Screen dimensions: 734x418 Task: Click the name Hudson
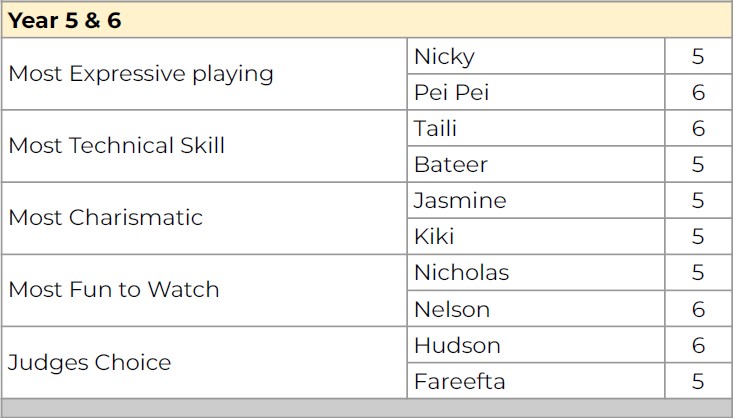[457, 345]
